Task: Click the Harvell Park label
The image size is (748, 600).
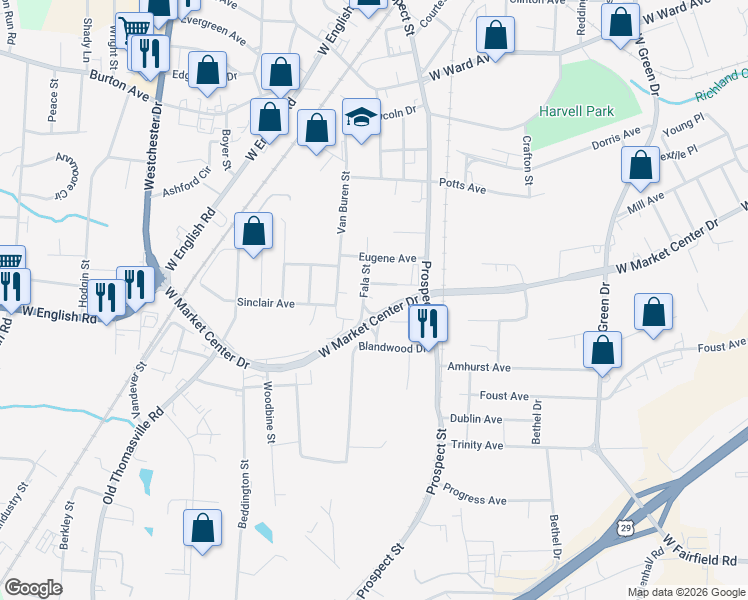Action: pos(576,111)
